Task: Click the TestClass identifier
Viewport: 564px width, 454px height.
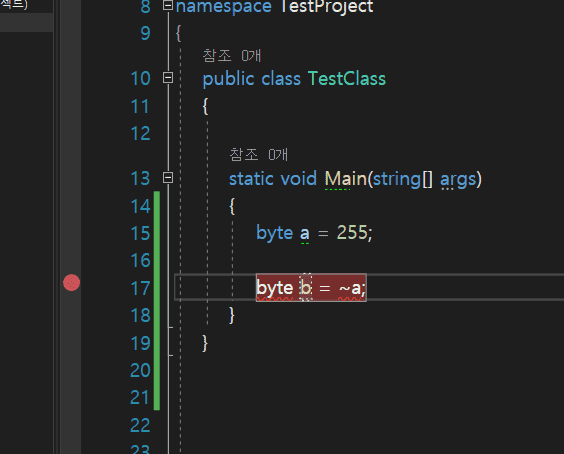Action: click(347, 79)
